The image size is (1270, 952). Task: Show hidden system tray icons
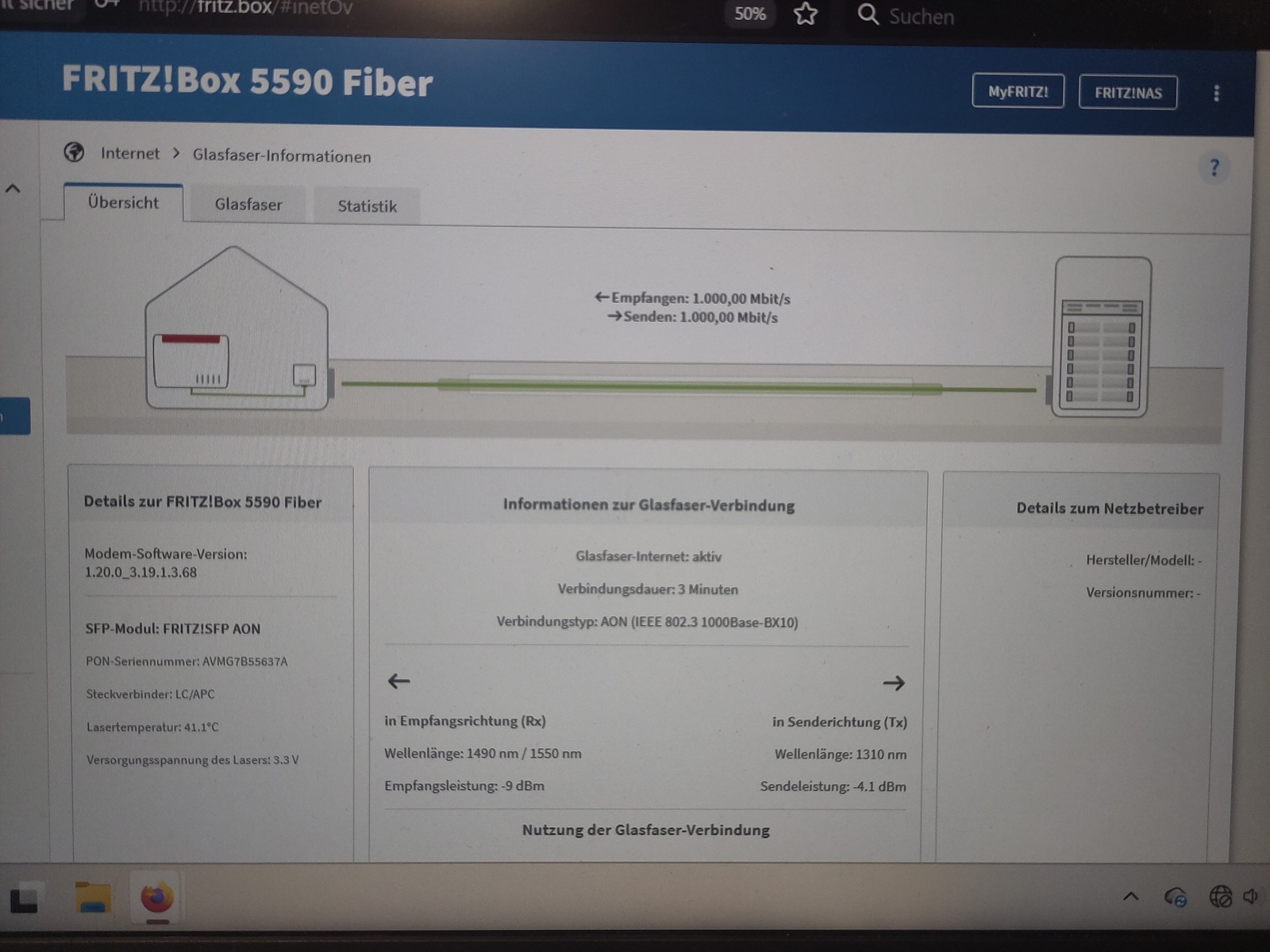(1131, 896)
